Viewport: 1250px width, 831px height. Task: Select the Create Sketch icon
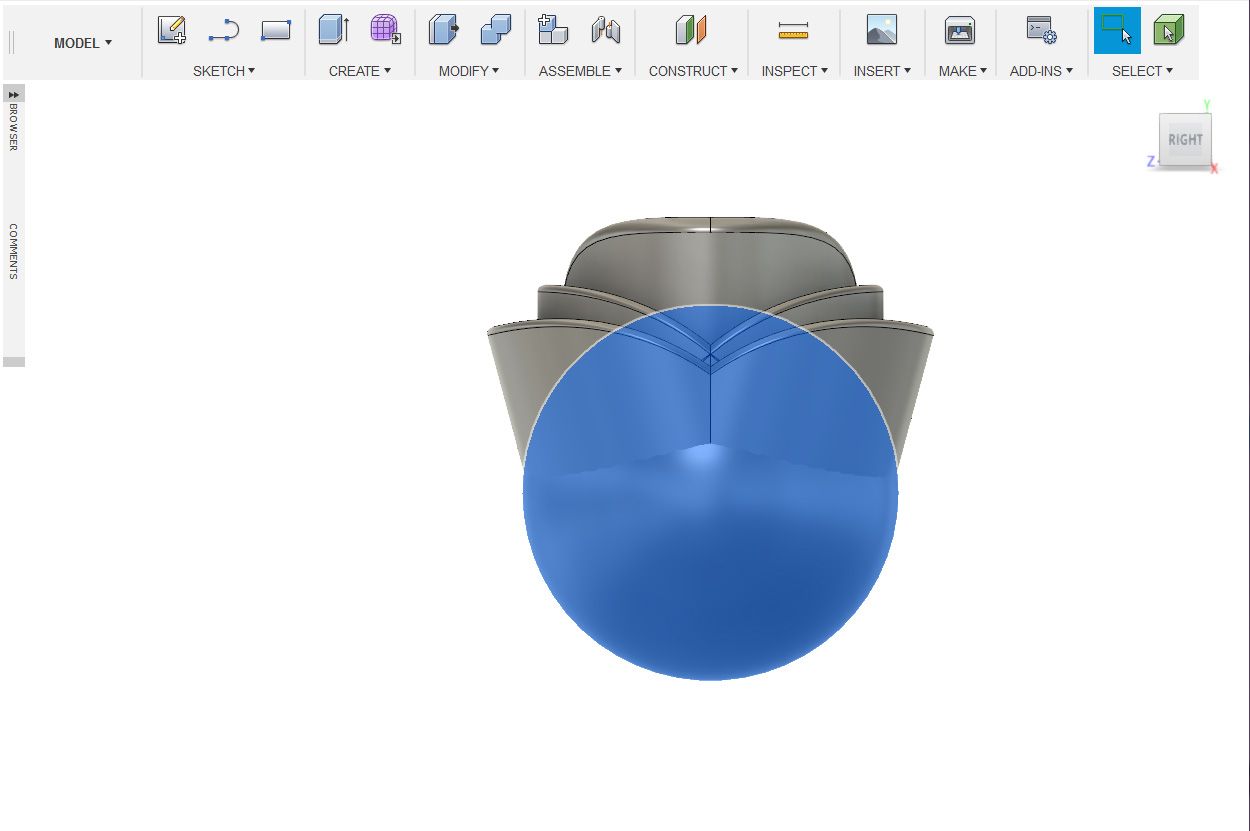(172, 30)
